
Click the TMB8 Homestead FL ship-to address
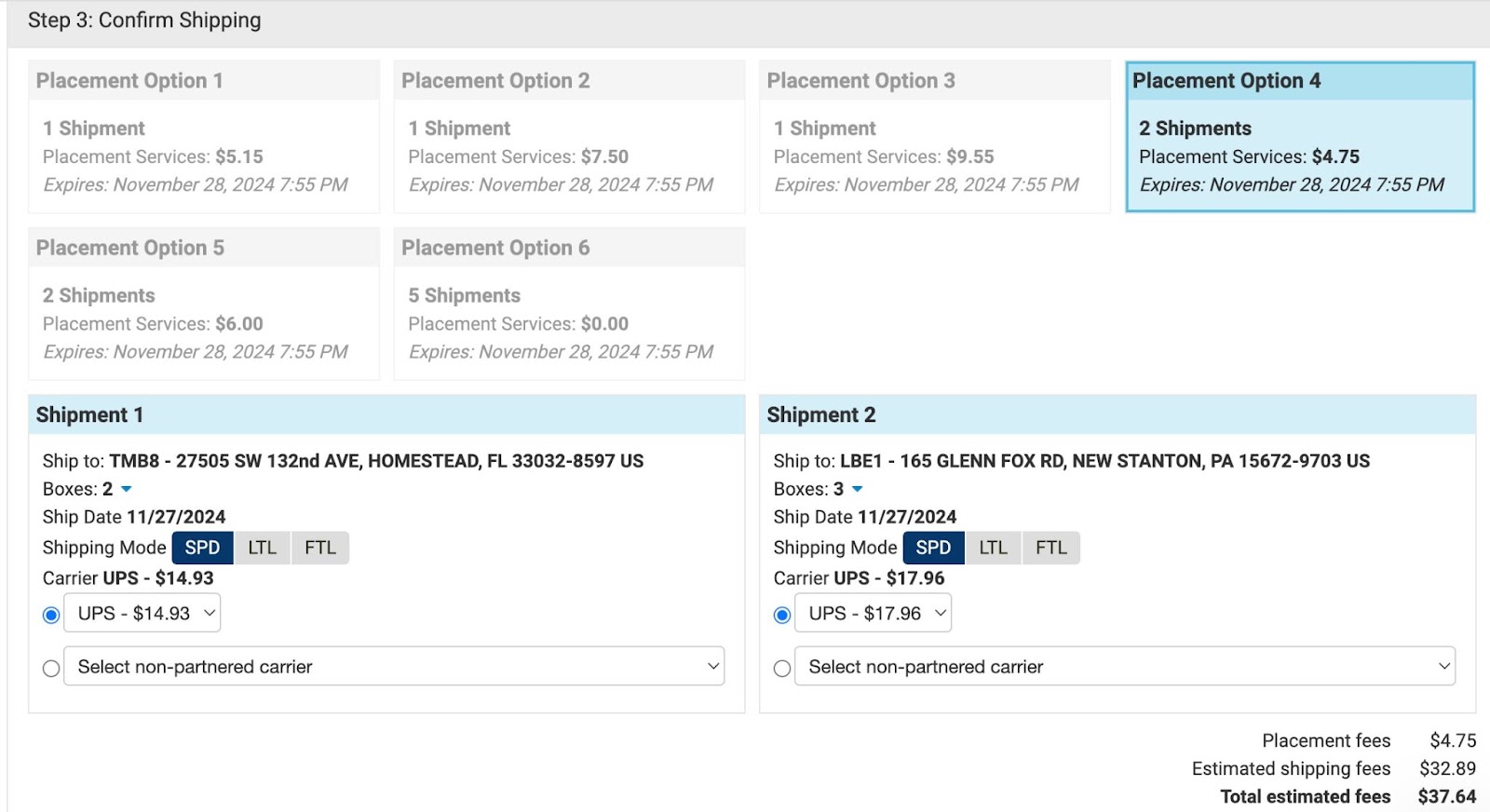point(376,461)
